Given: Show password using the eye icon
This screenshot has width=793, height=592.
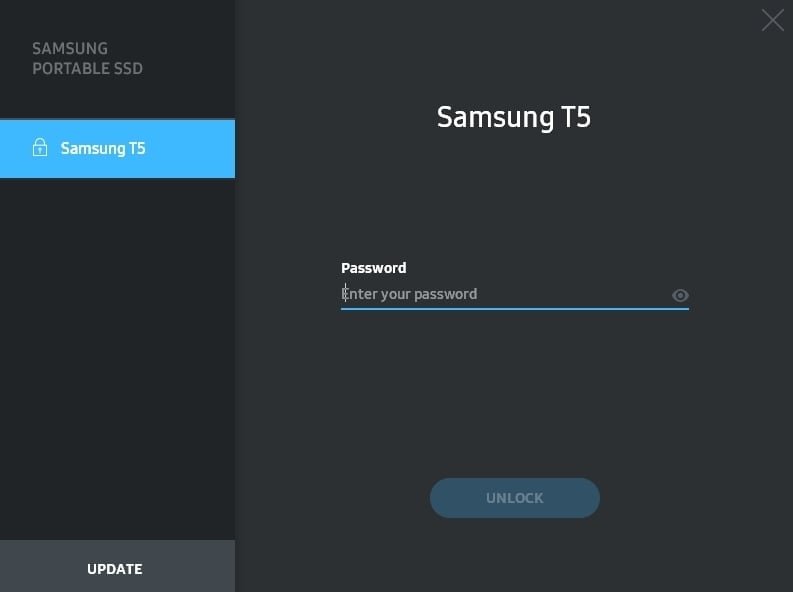Looking at the screenshot, I should (680, 295).
